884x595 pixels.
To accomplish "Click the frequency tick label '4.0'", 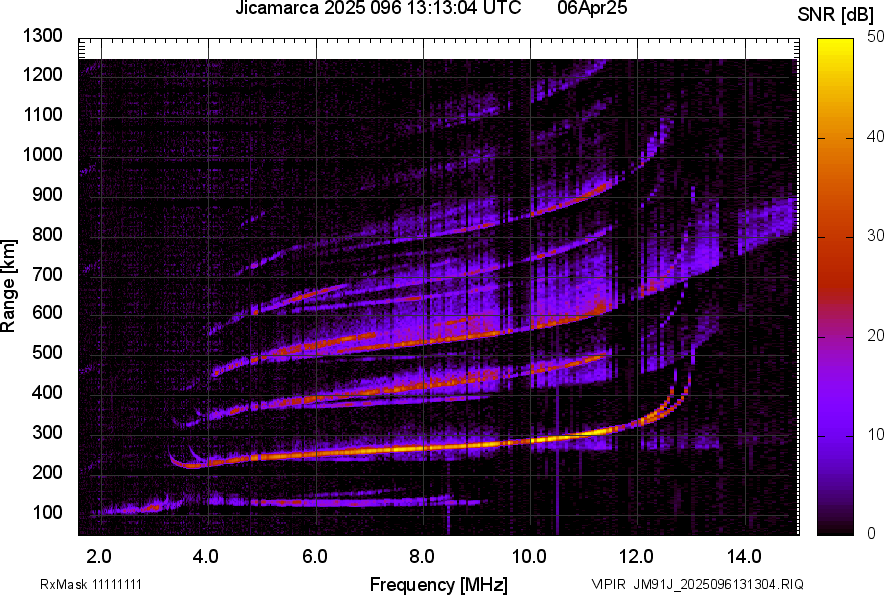I will 205,557.
